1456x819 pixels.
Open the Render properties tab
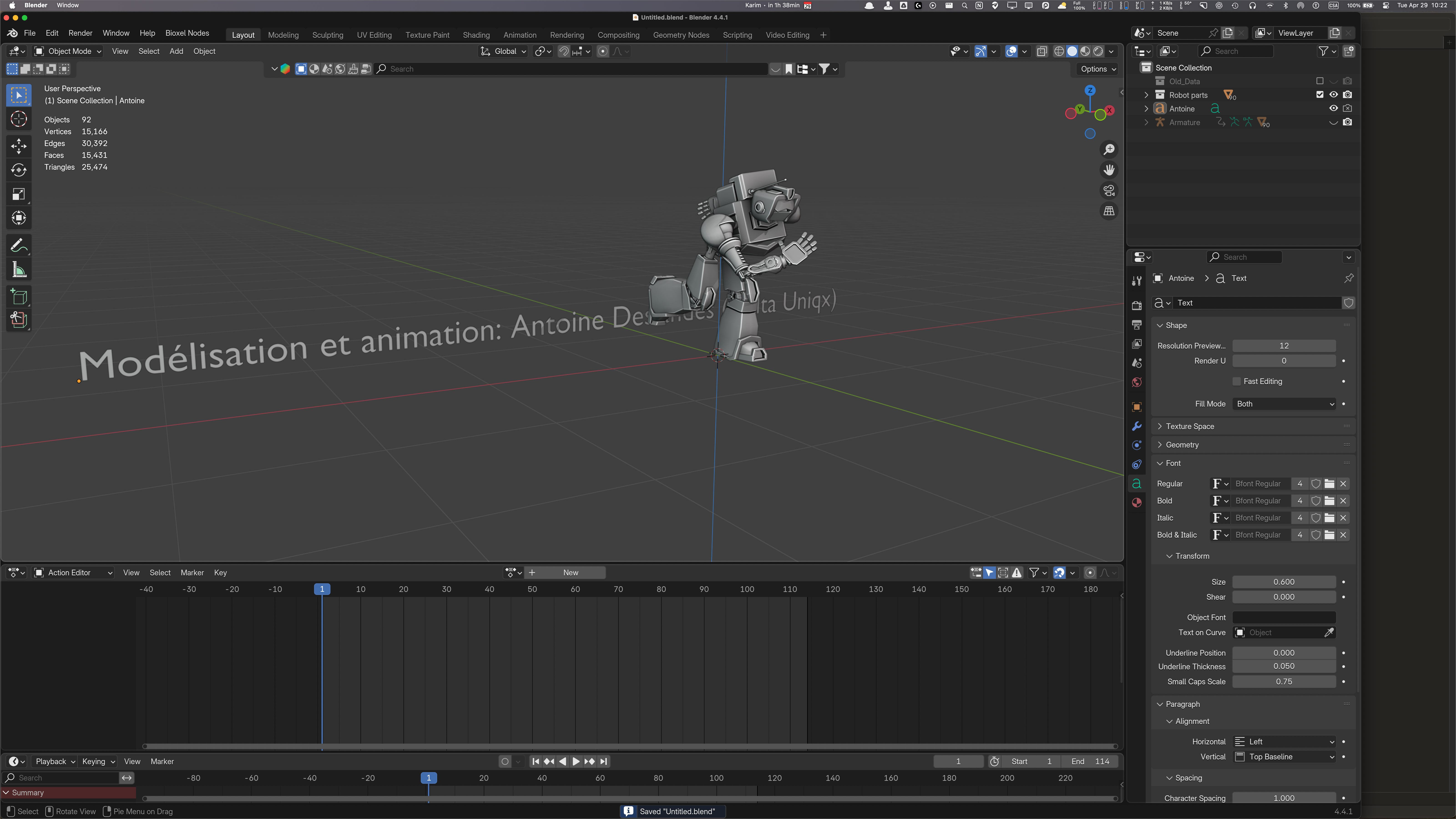(1137, 306)
